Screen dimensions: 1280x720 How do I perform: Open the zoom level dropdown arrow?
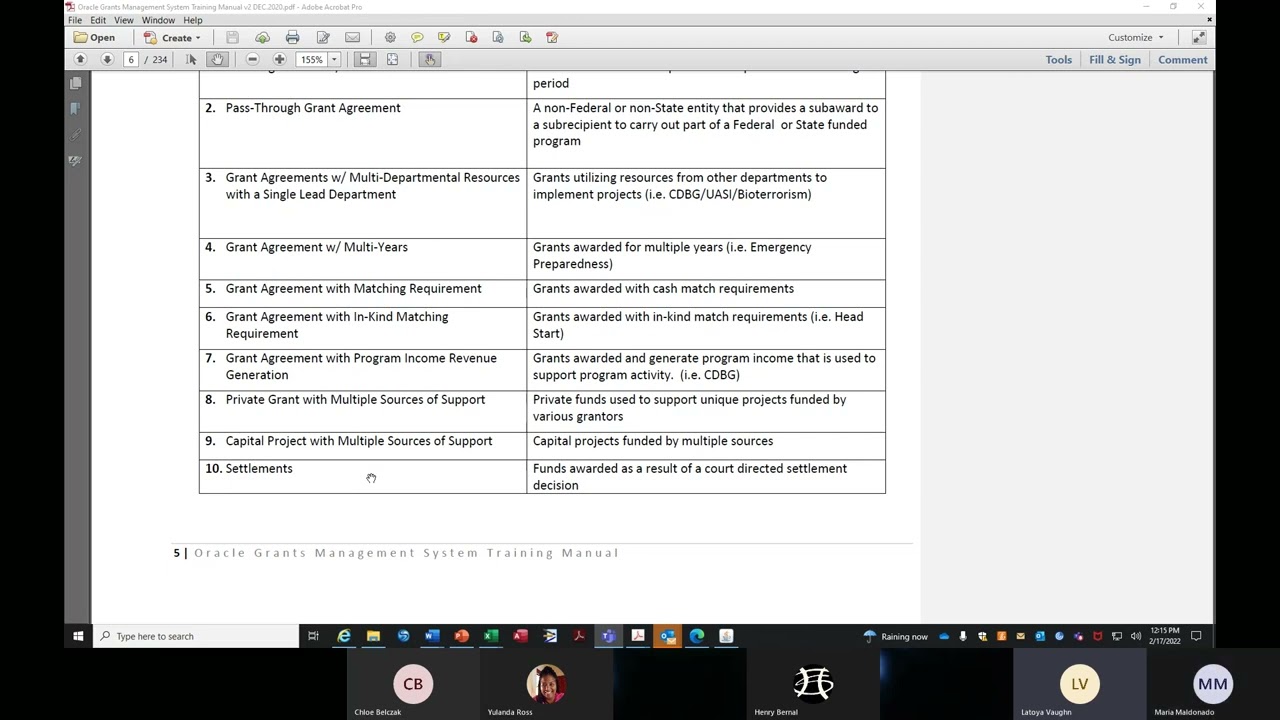(x=334, y=59)
